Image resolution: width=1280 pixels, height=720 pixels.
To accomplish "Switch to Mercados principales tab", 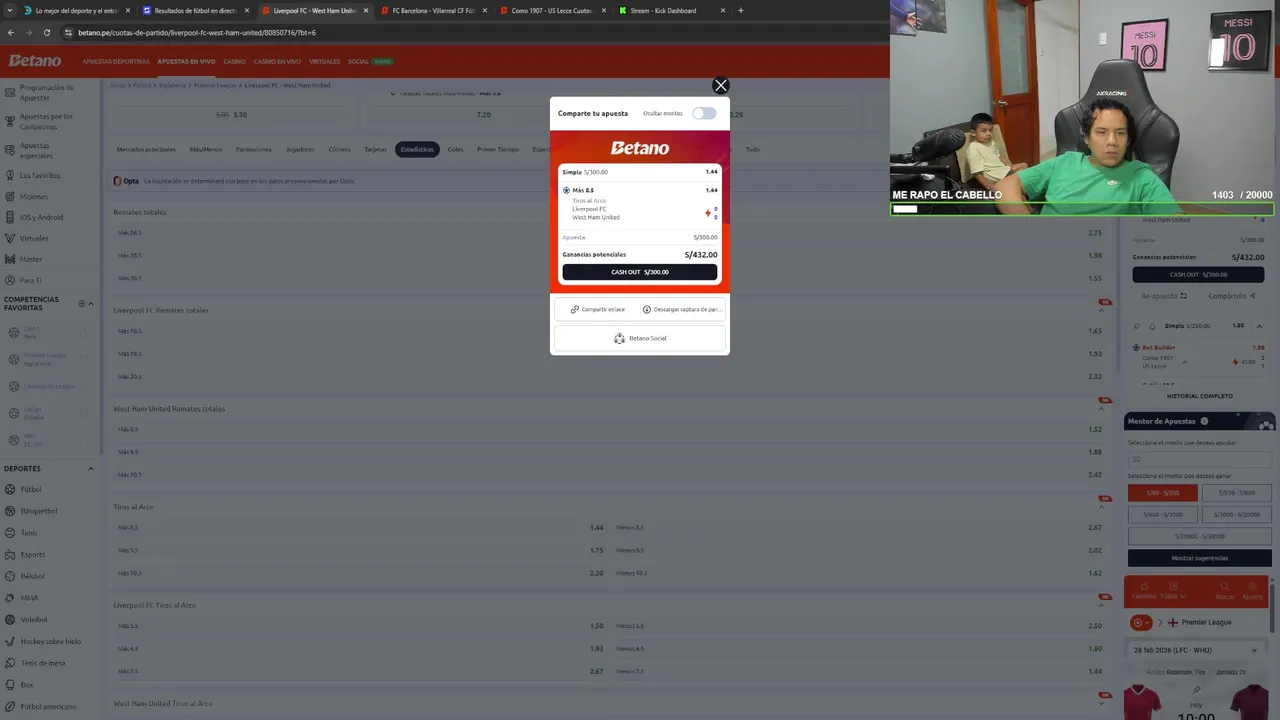I will tap(146, 149).
